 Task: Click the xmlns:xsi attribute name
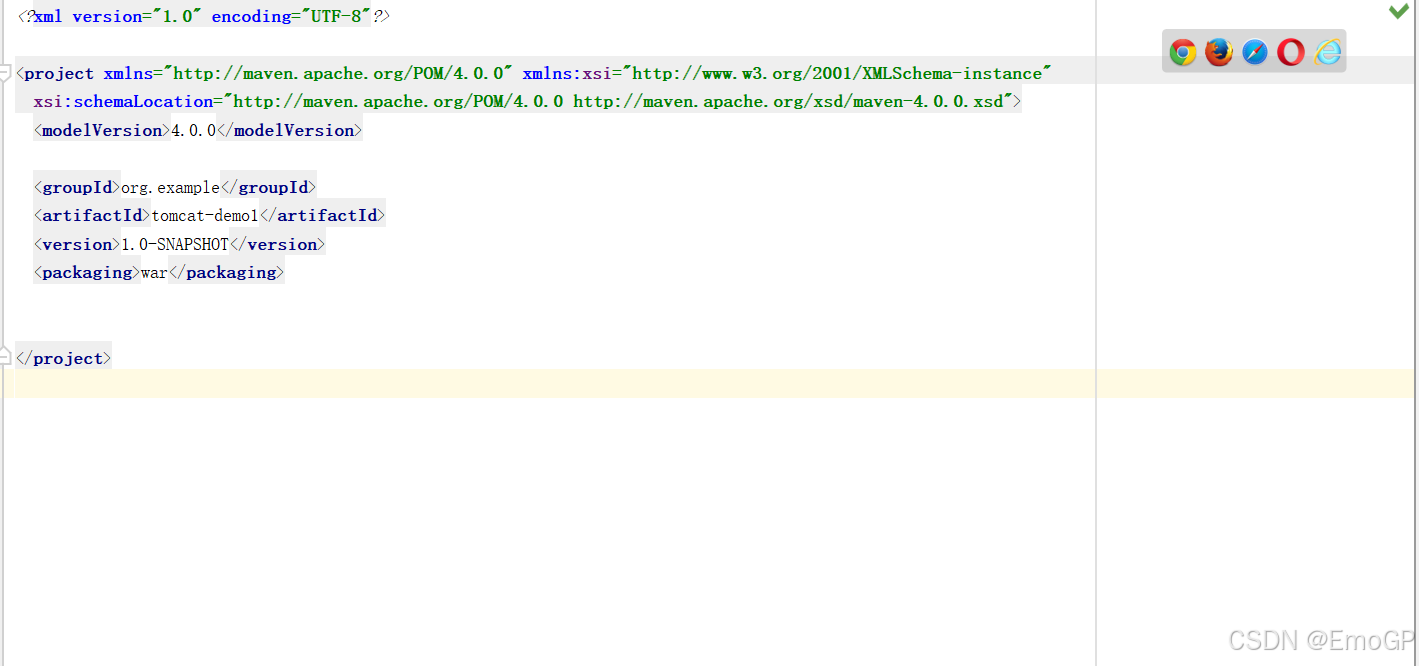click(x=567, y=73)
